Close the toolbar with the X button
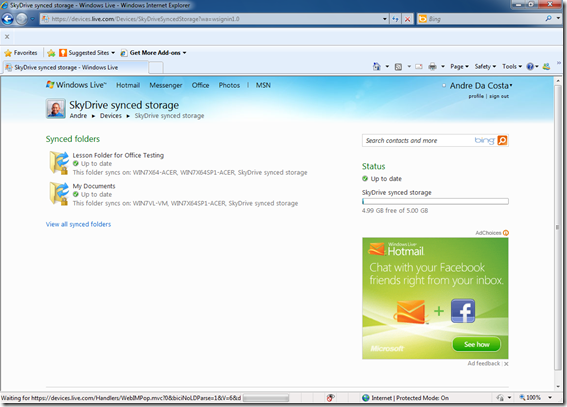This screenshot has width=567, height=407. pyautogui.click(x=7, y=37)
